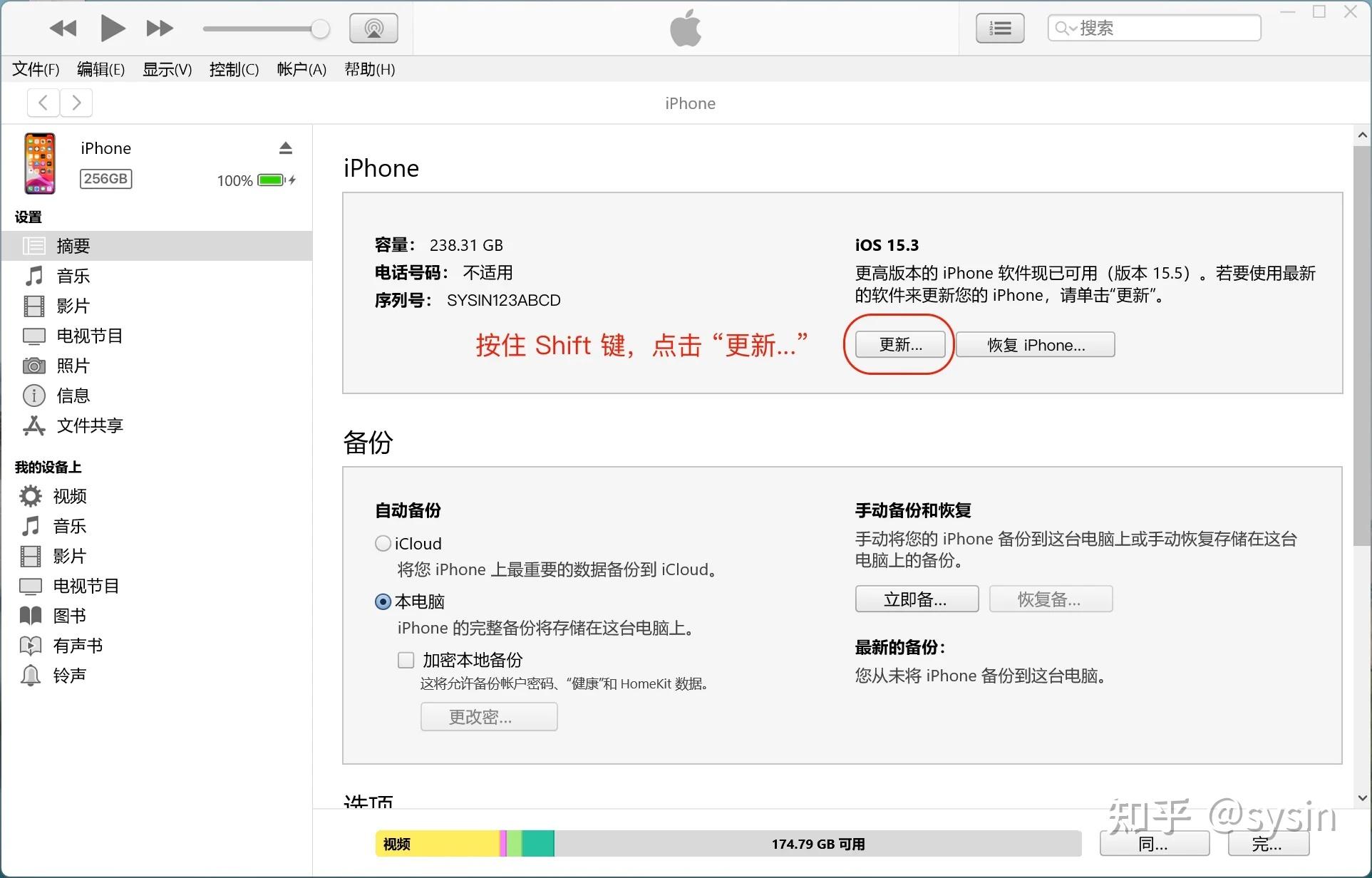Eject the connected iPhone
This screenshot has height=878, width=1372.
click(286, 147)
